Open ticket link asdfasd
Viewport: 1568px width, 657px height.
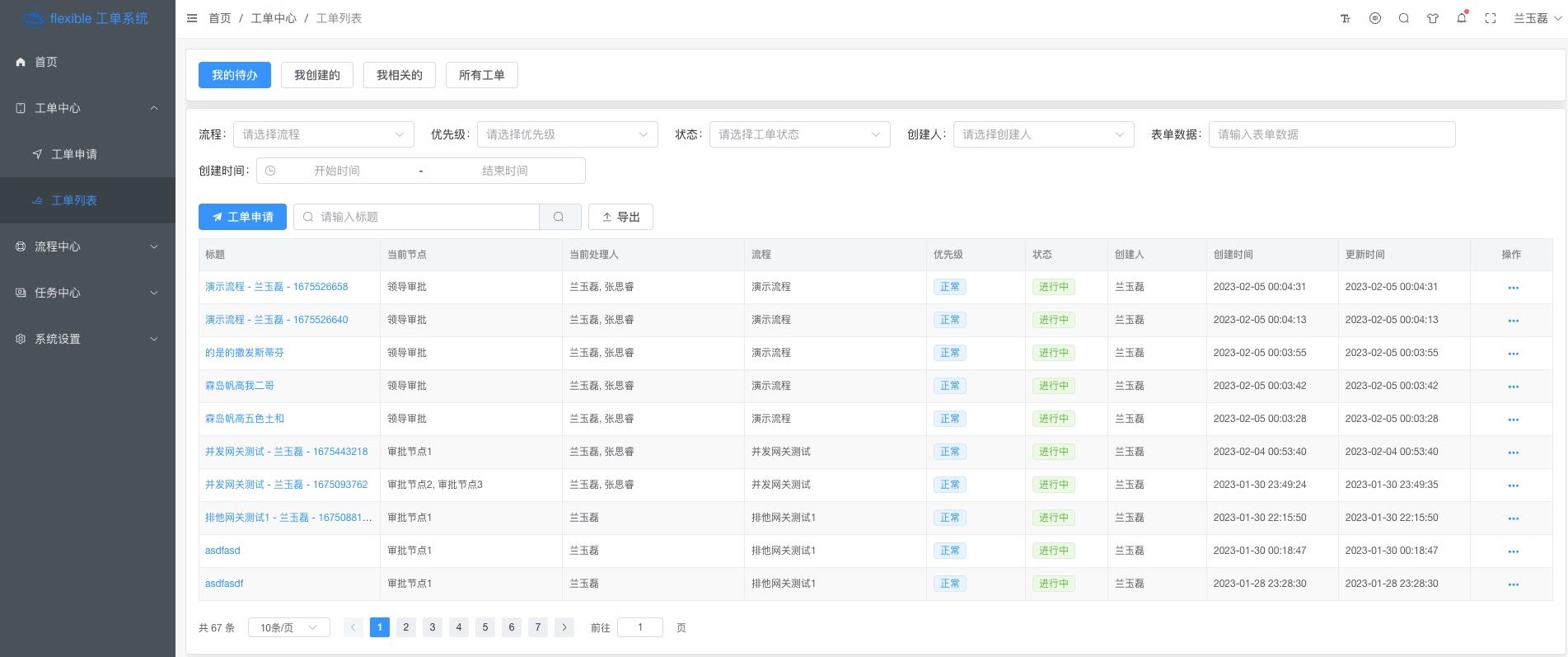(222, 551)
